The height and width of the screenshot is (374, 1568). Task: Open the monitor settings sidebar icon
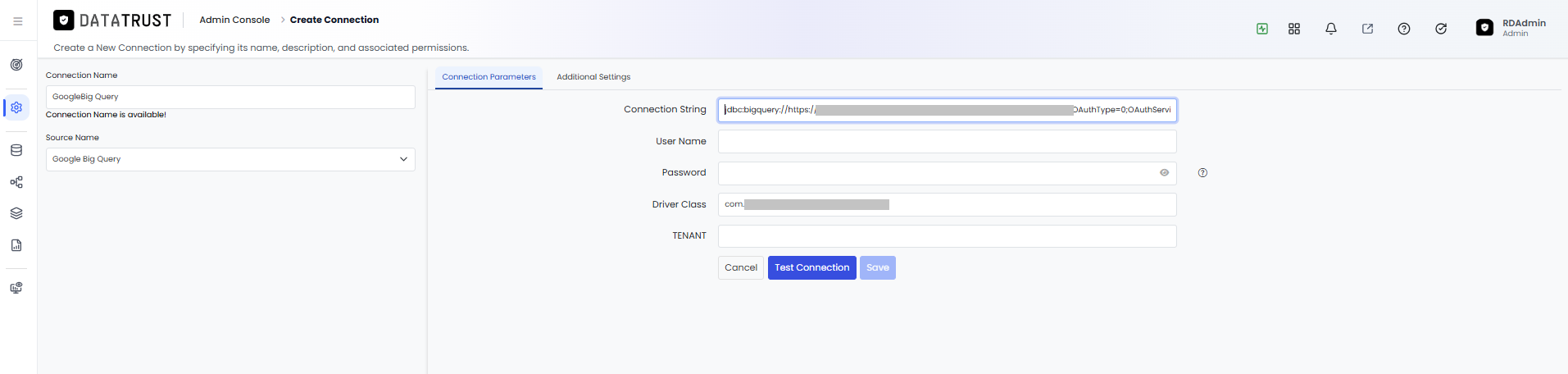tap(16, 288)
